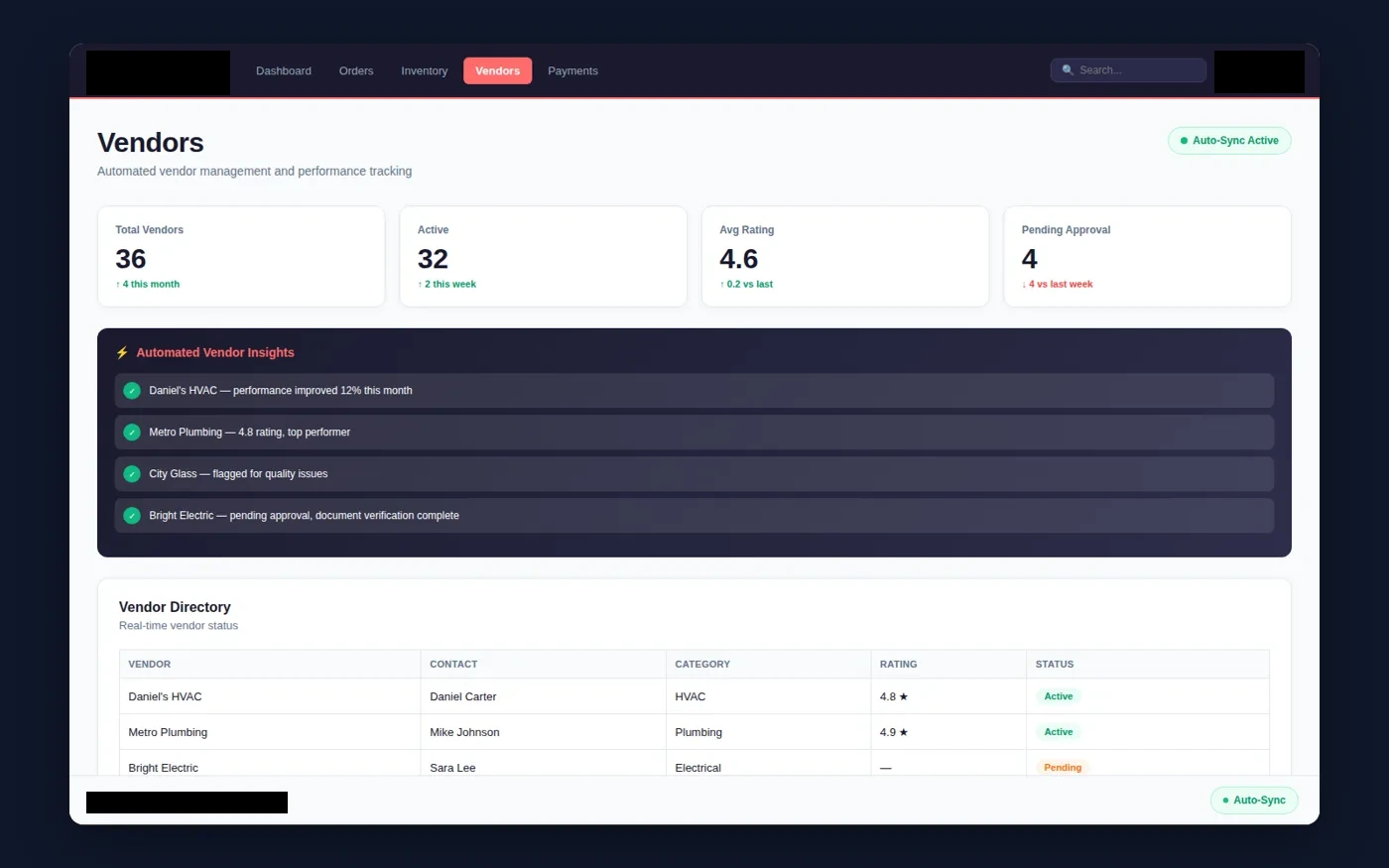Click the check icon for the Daniel's HVAC insight
The width and height of the screenshot is (1389, 868).
[x=132, y=391]
